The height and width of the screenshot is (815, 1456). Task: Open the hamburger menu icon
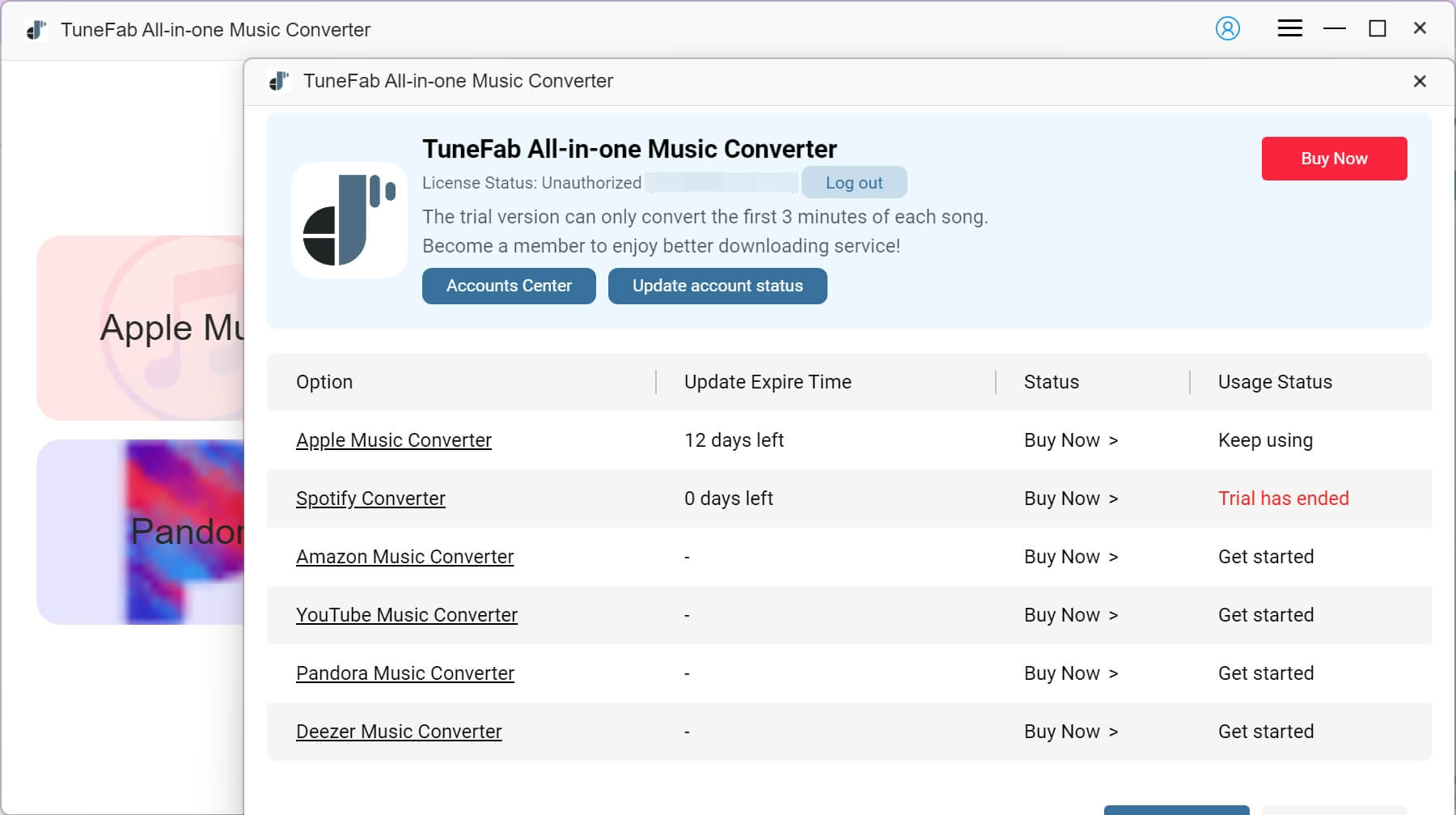(x=1290, y=28)
